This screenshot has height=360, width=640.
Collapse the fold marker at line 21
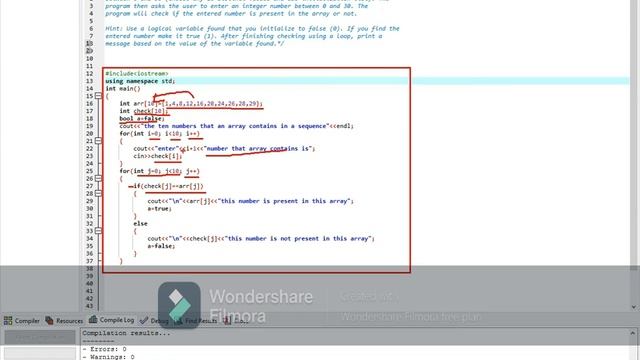coord(98,141)
